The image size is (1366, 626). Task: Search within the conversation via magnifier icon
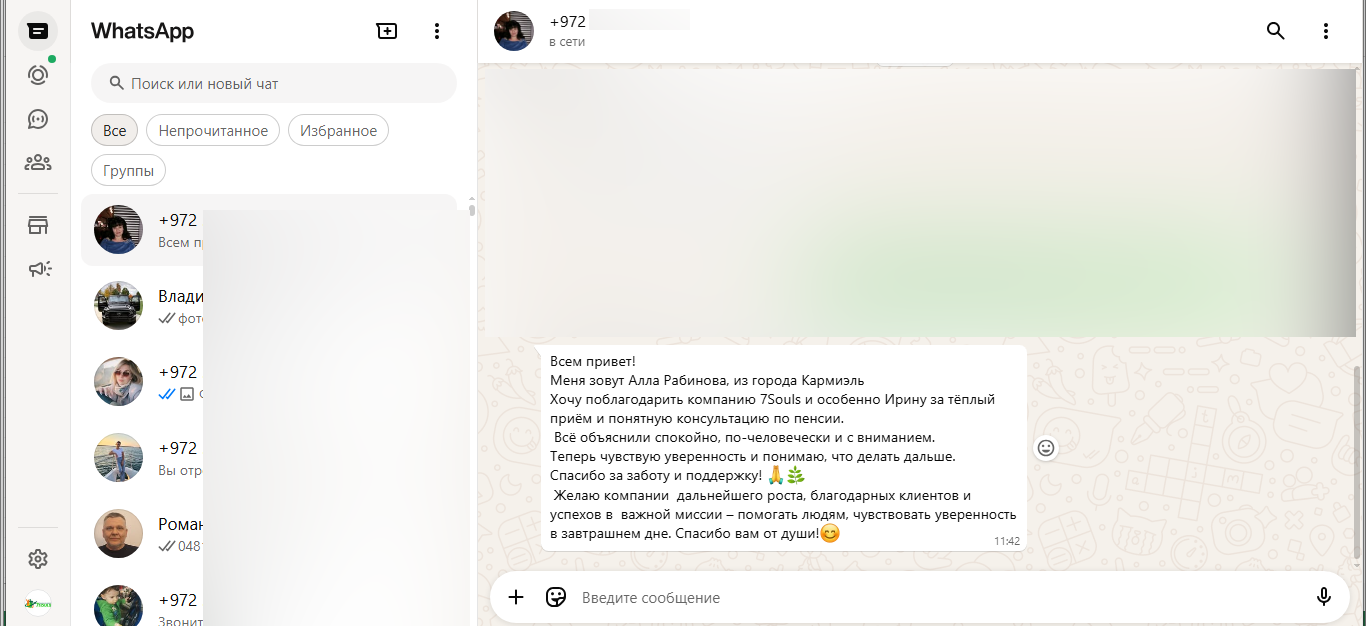pyautogui.click(x=1276, y=31)
